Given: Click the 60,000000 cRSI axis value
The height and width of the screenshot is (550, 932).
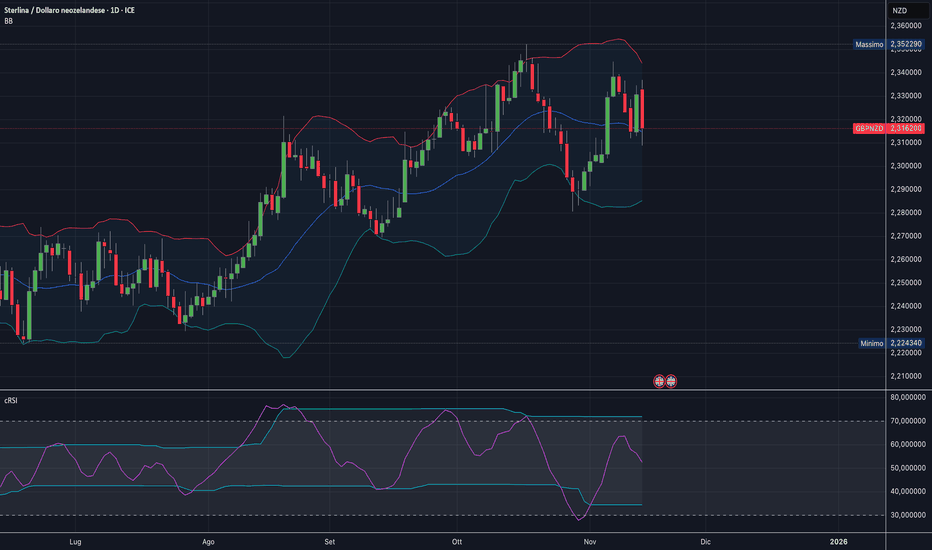Looking at the screenshot, I should coord(908,444).
